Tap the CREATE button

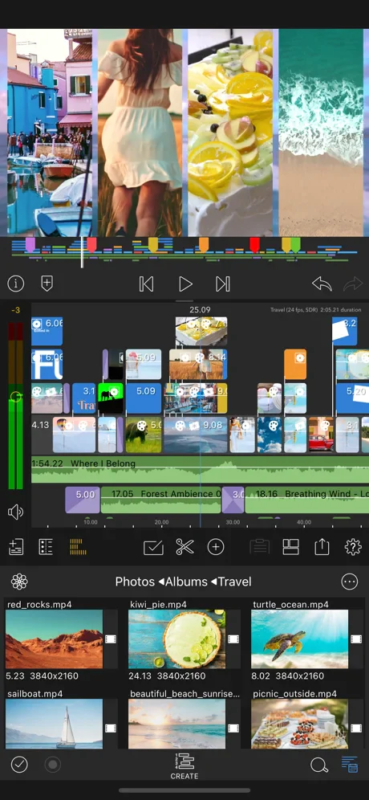pyautogui.click(x=184, y=766)
